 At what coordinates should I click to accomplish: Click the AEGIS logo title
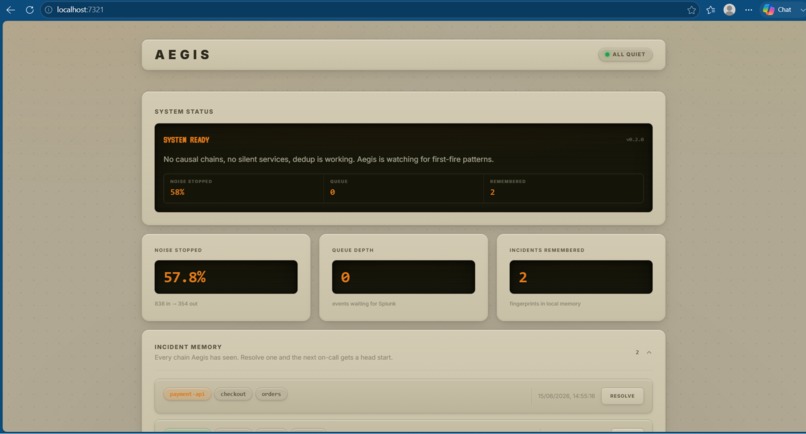(x=183, y=55)
